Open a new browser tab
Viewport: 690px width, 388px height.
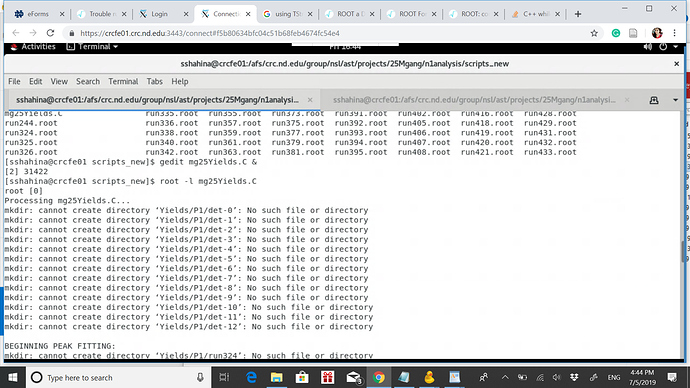click(x=578, y=14)
